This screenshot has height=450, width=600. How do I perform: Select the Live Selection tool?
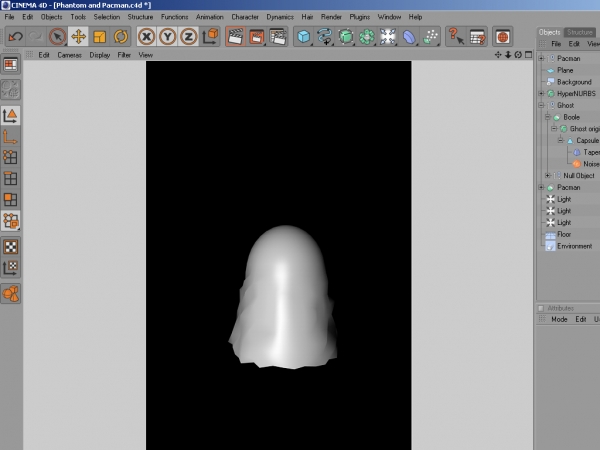57,37
